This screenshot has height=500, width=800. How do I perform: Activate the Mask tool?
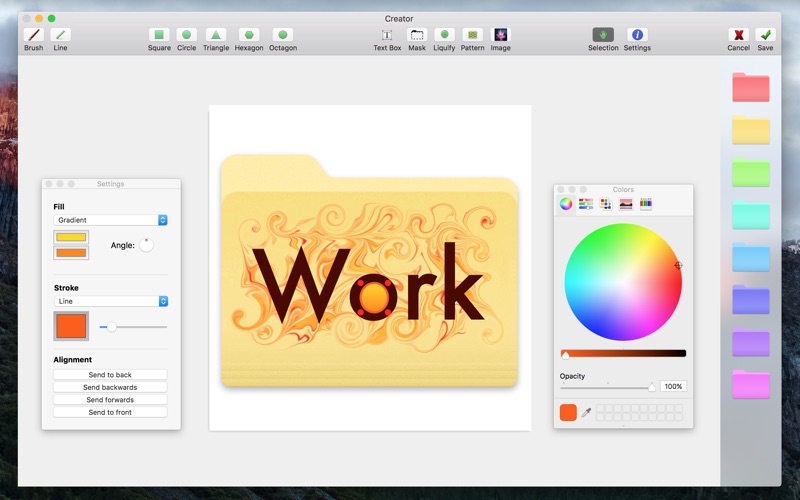pyautogui.click(x=417, y=39)
